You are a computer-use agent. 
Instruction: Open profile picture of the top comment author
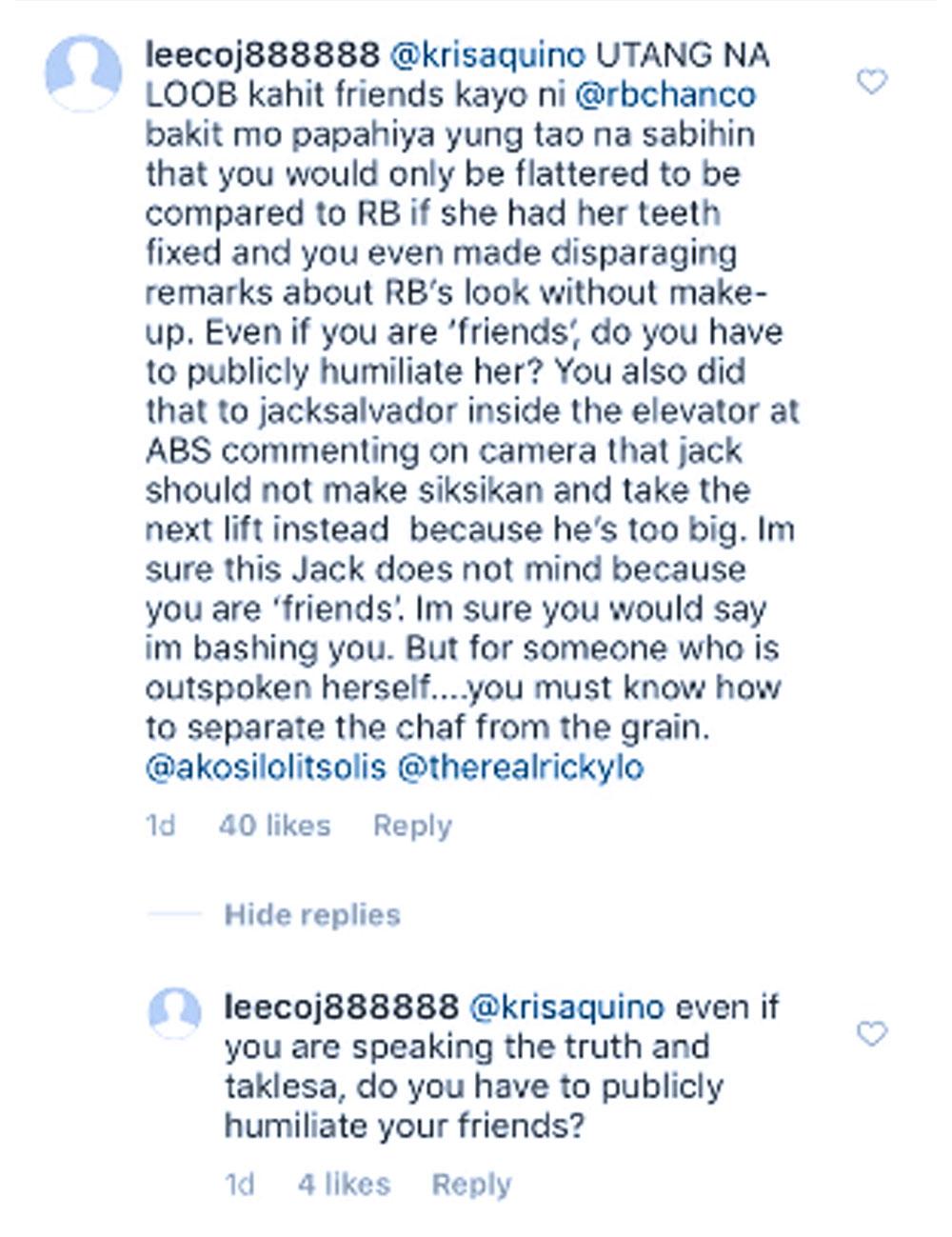(83, 73)
